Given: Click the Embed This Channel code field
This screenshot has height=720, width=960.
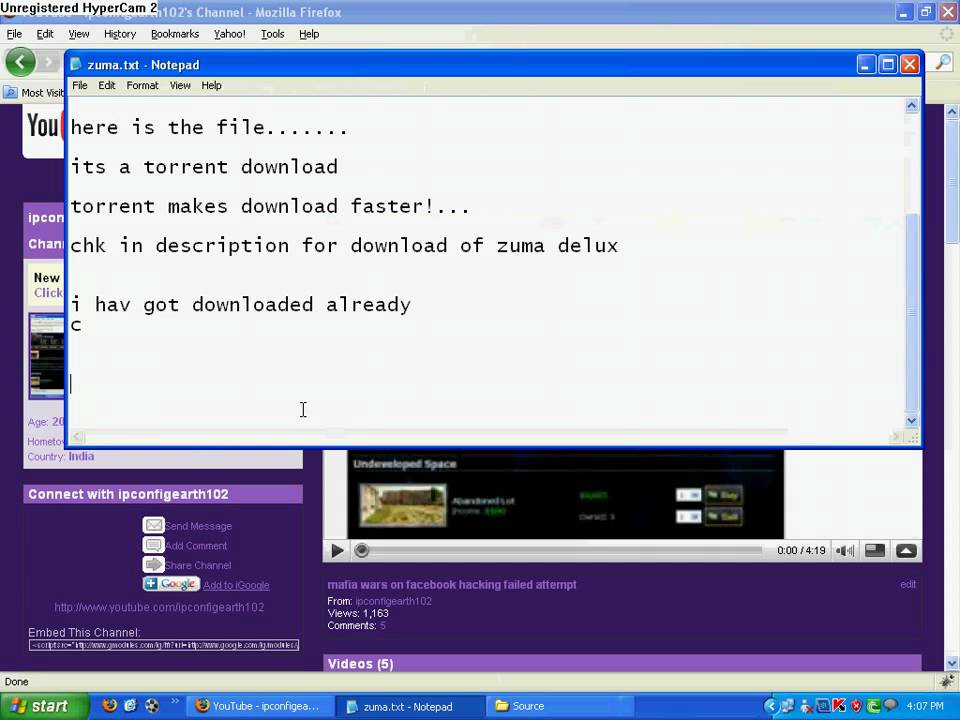Looking at the screenshot, I should click(164, 645).
